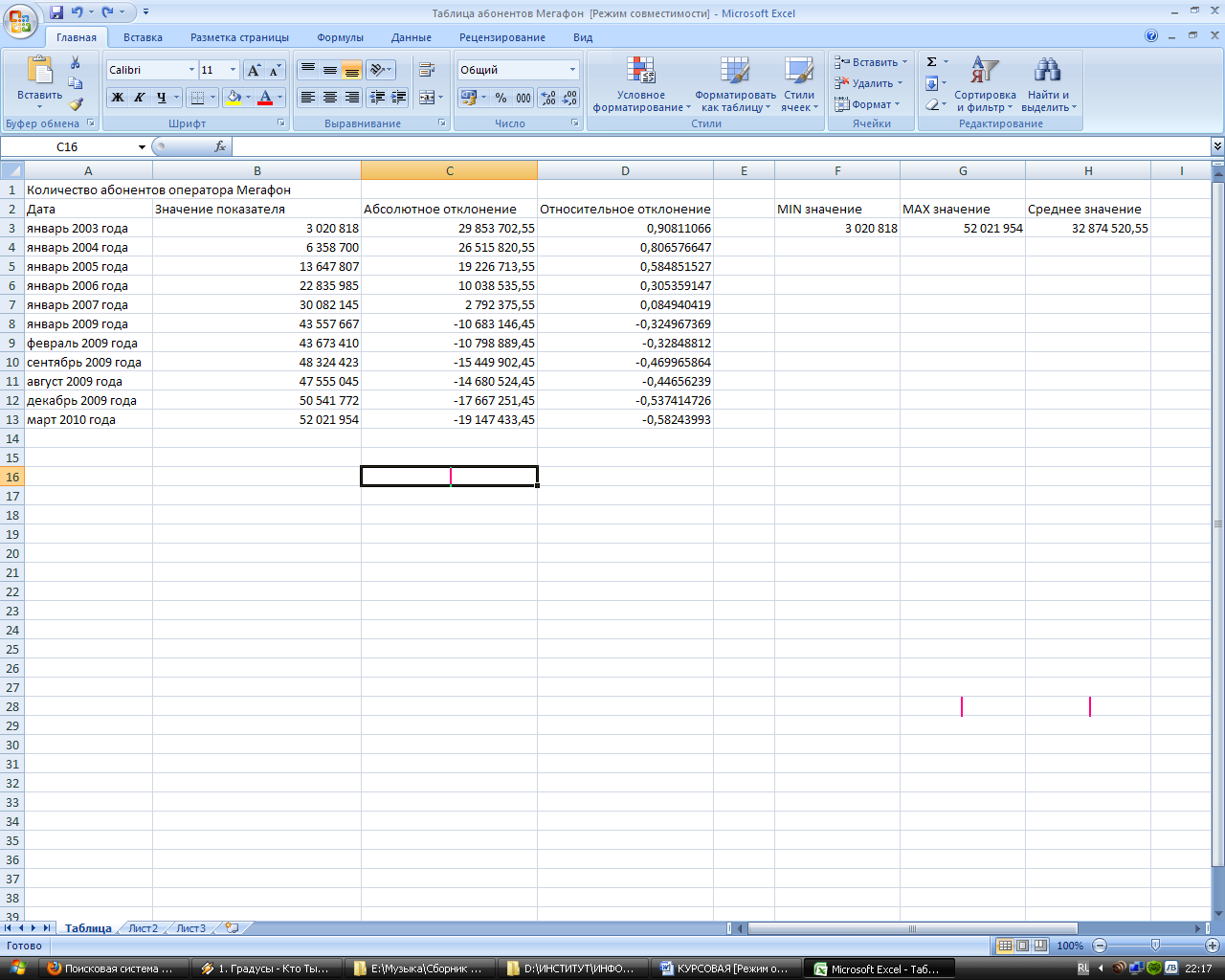Decrease the font size with the shrink-font icon
The image size is (1225, 980).
275,70
